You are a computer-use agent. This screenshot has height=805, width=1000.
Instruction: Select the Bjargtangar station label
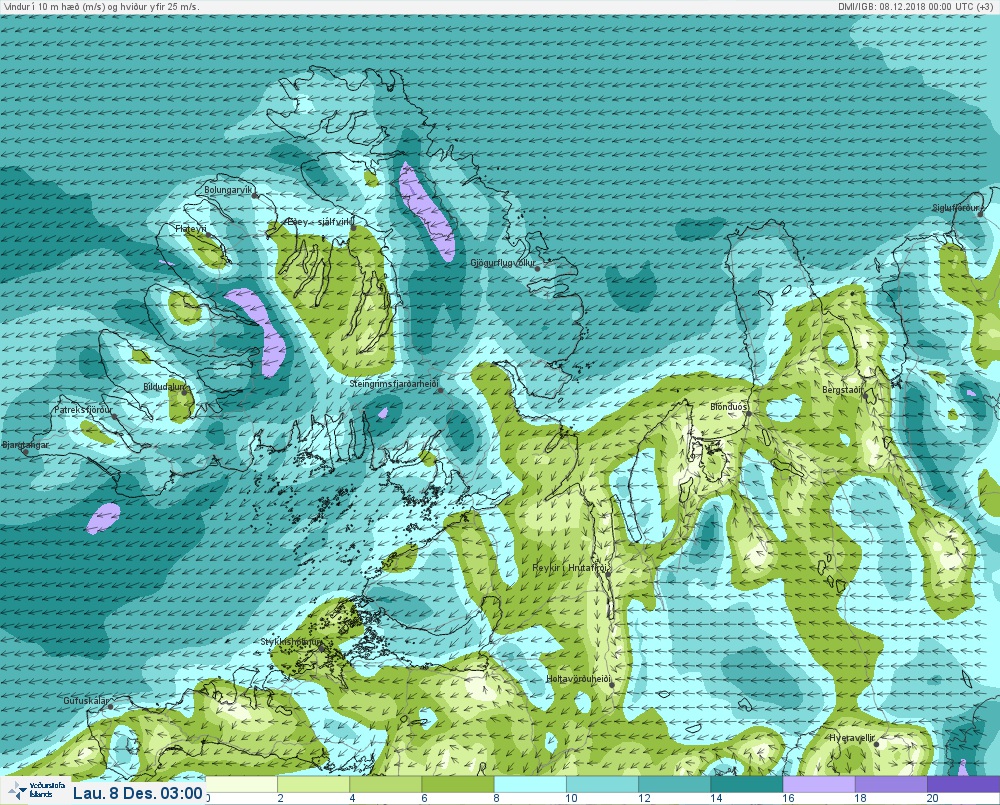coord(26,445)
